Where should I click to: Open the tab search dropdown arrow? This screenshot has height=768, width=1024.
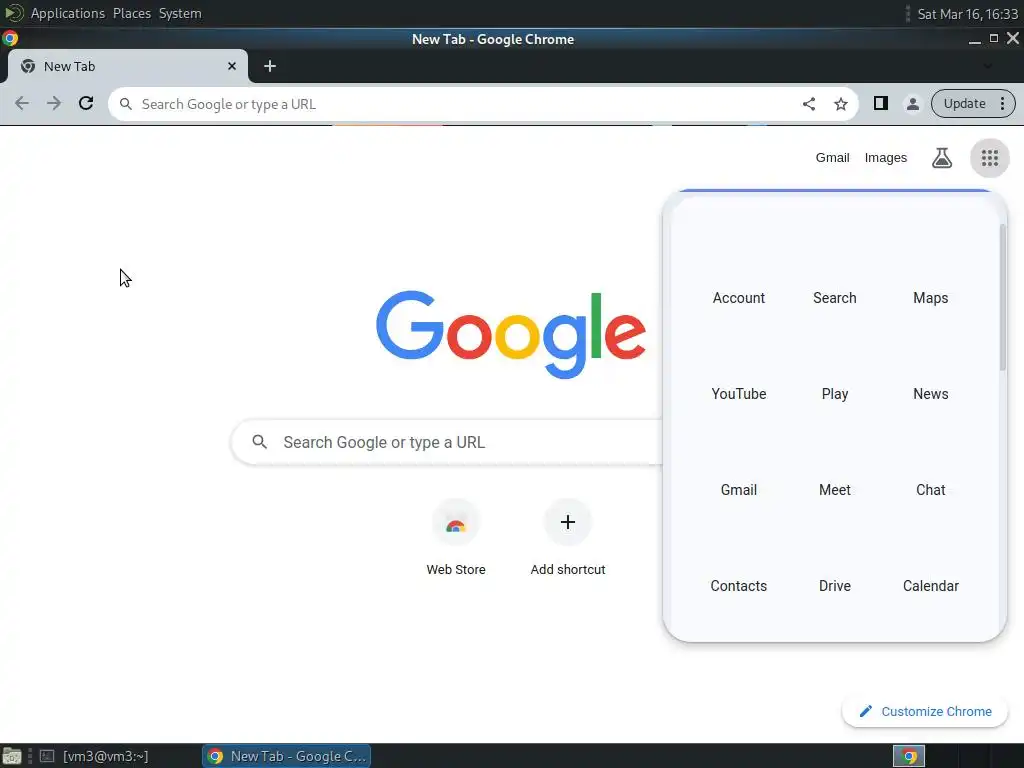tap(987, 66)
